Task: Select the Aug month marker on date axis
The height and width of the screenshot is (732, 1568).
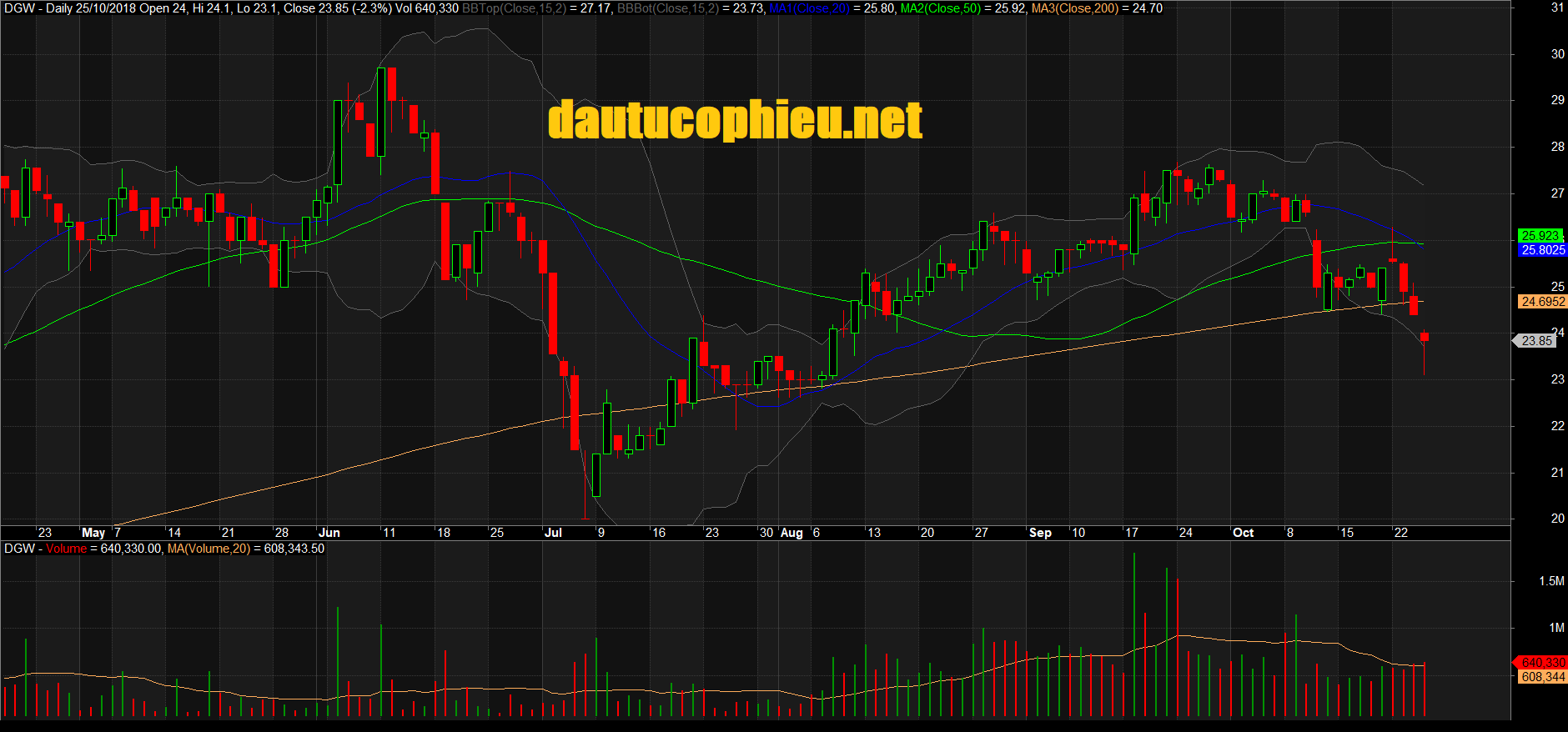Action: click(x=792, y=533)
